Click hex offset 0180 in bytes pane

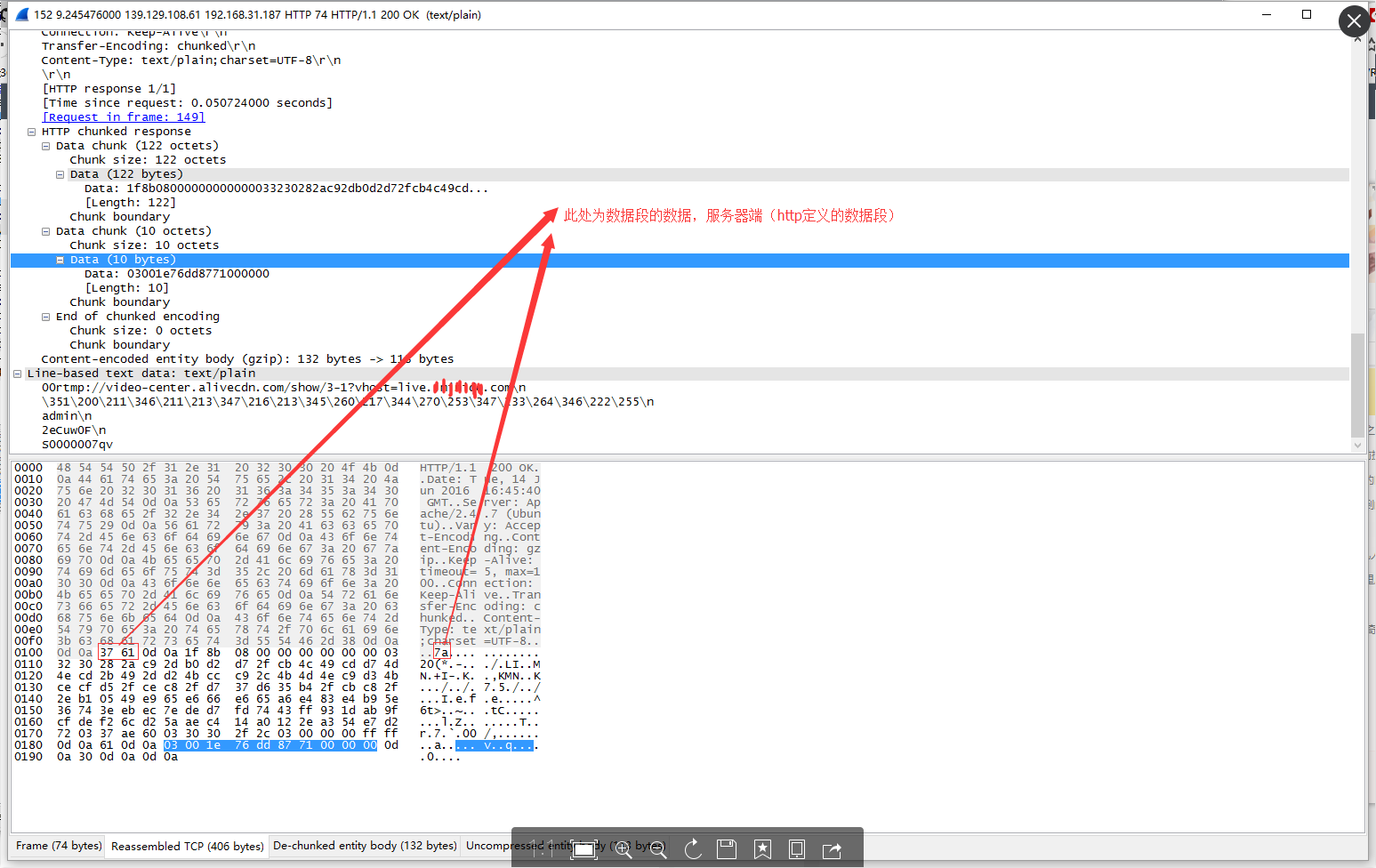pyautogui.click(x=28, y=745)
